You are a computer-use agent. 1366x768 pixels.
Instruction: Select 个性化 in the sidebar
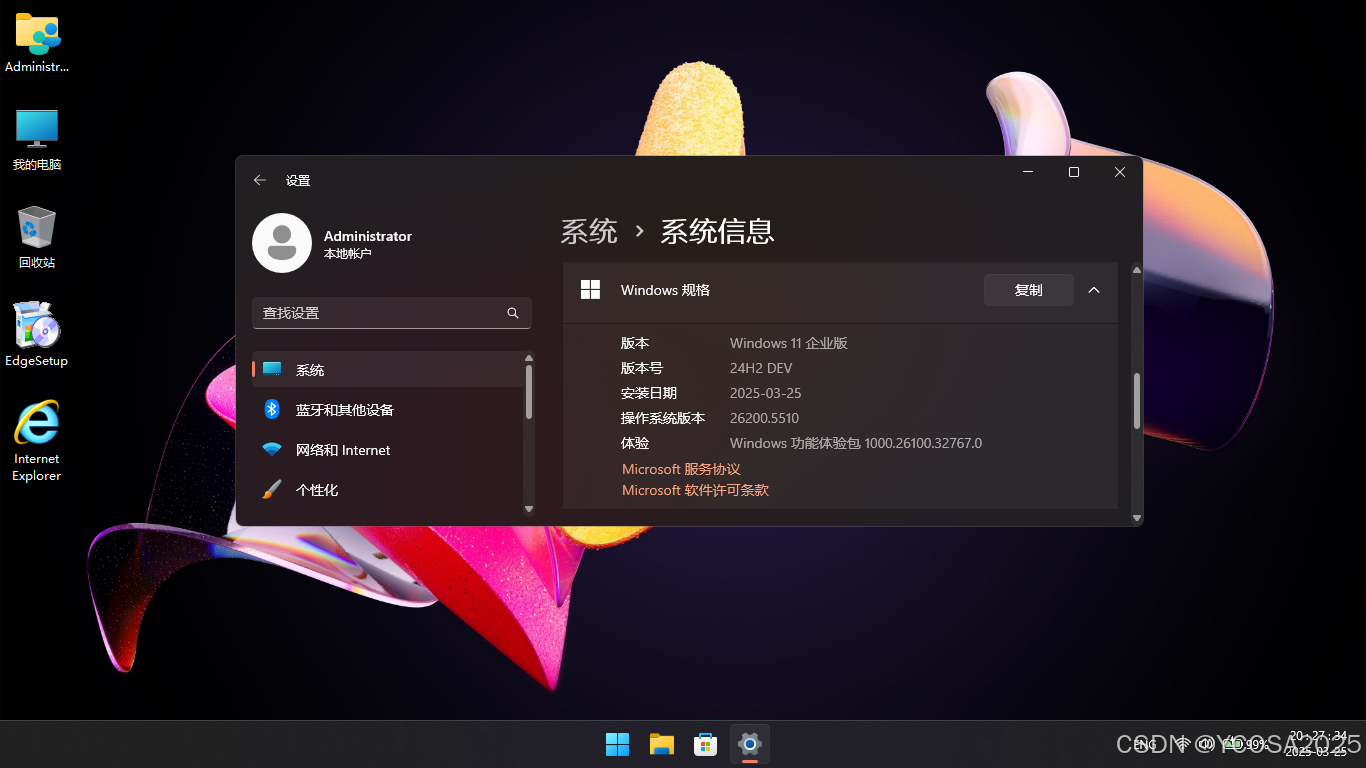click(x=388, y=490)
